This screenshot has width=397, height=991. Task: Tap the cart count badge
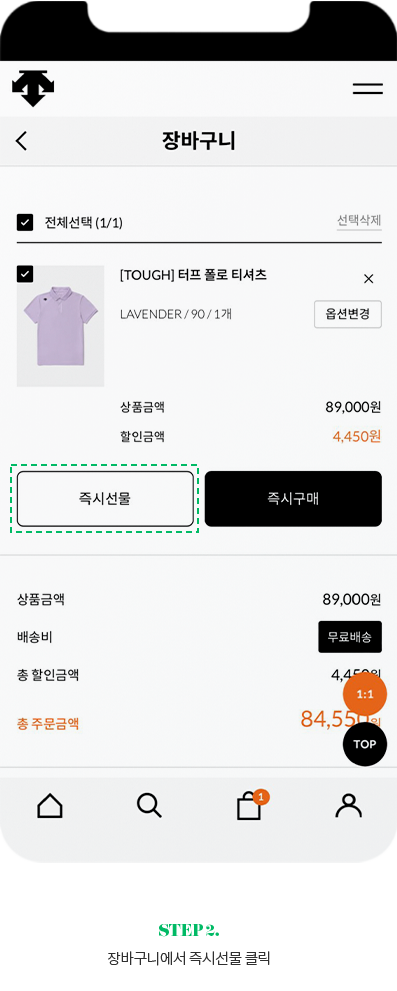(x=261, y=797)
